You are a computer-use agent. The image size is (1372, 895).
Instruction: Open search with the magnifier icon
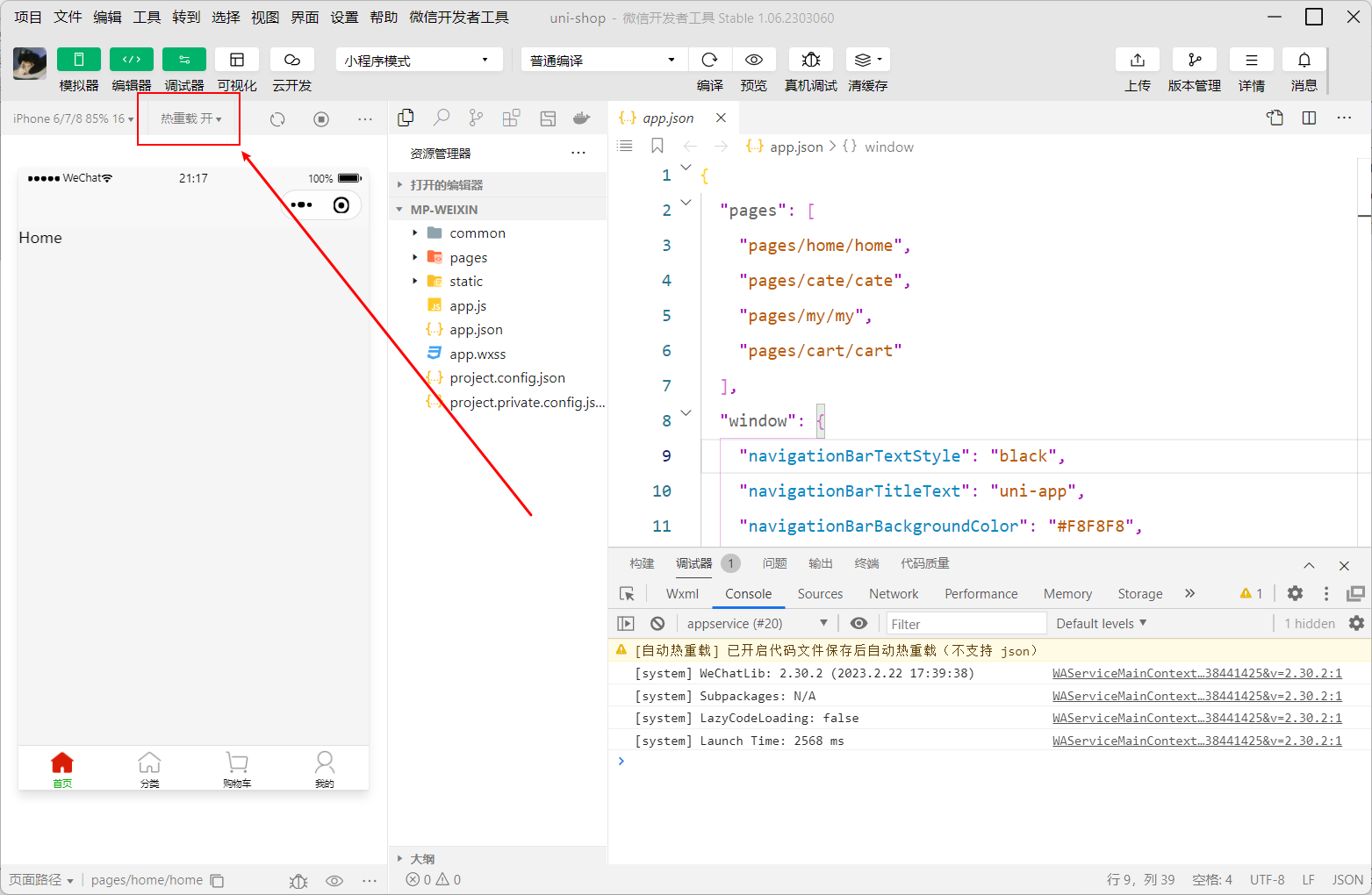click(x=441, y=117)
